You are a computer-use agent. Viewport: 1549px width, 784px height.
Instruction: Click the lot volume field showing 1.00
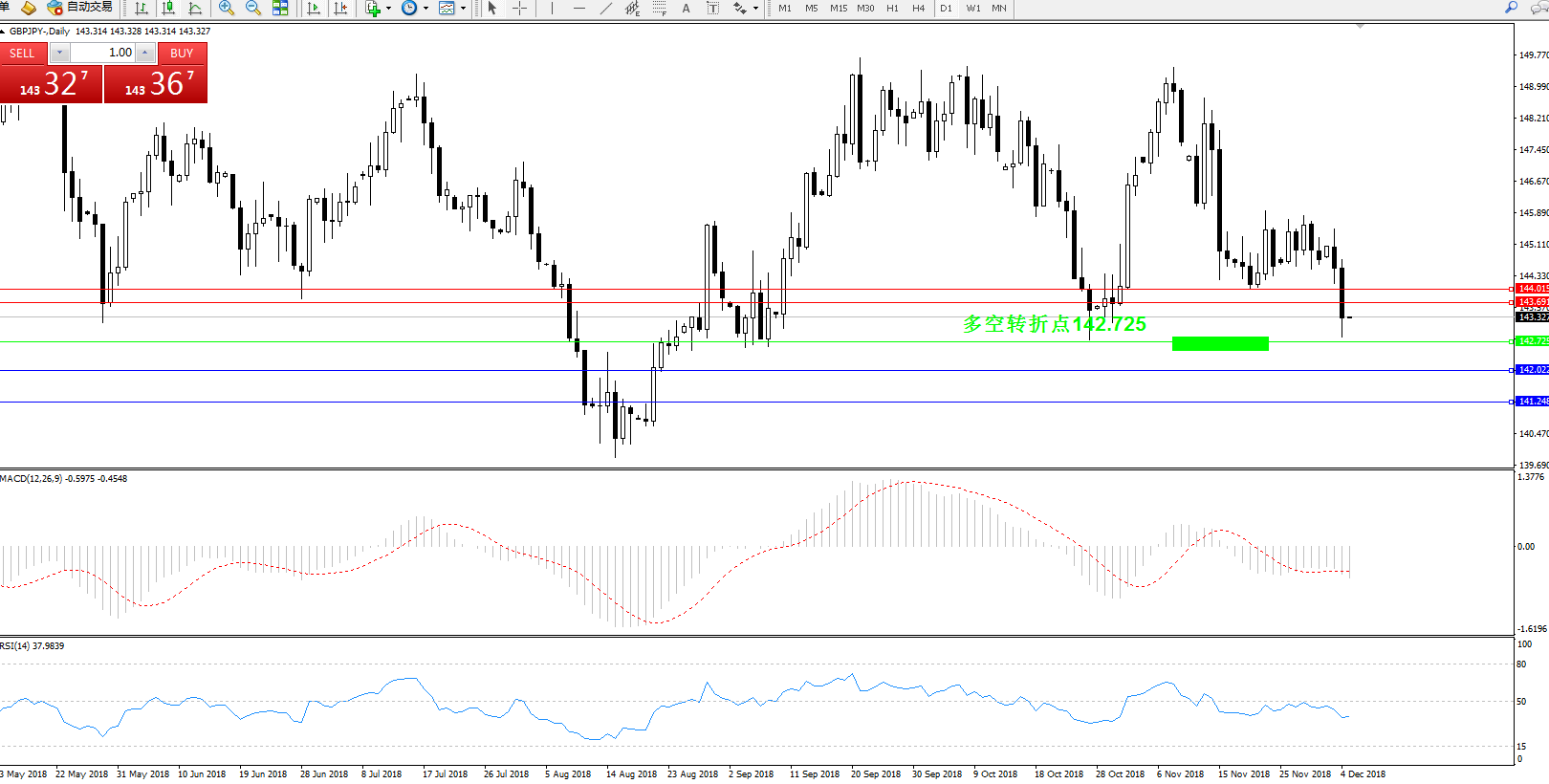[x=102, y=53]
